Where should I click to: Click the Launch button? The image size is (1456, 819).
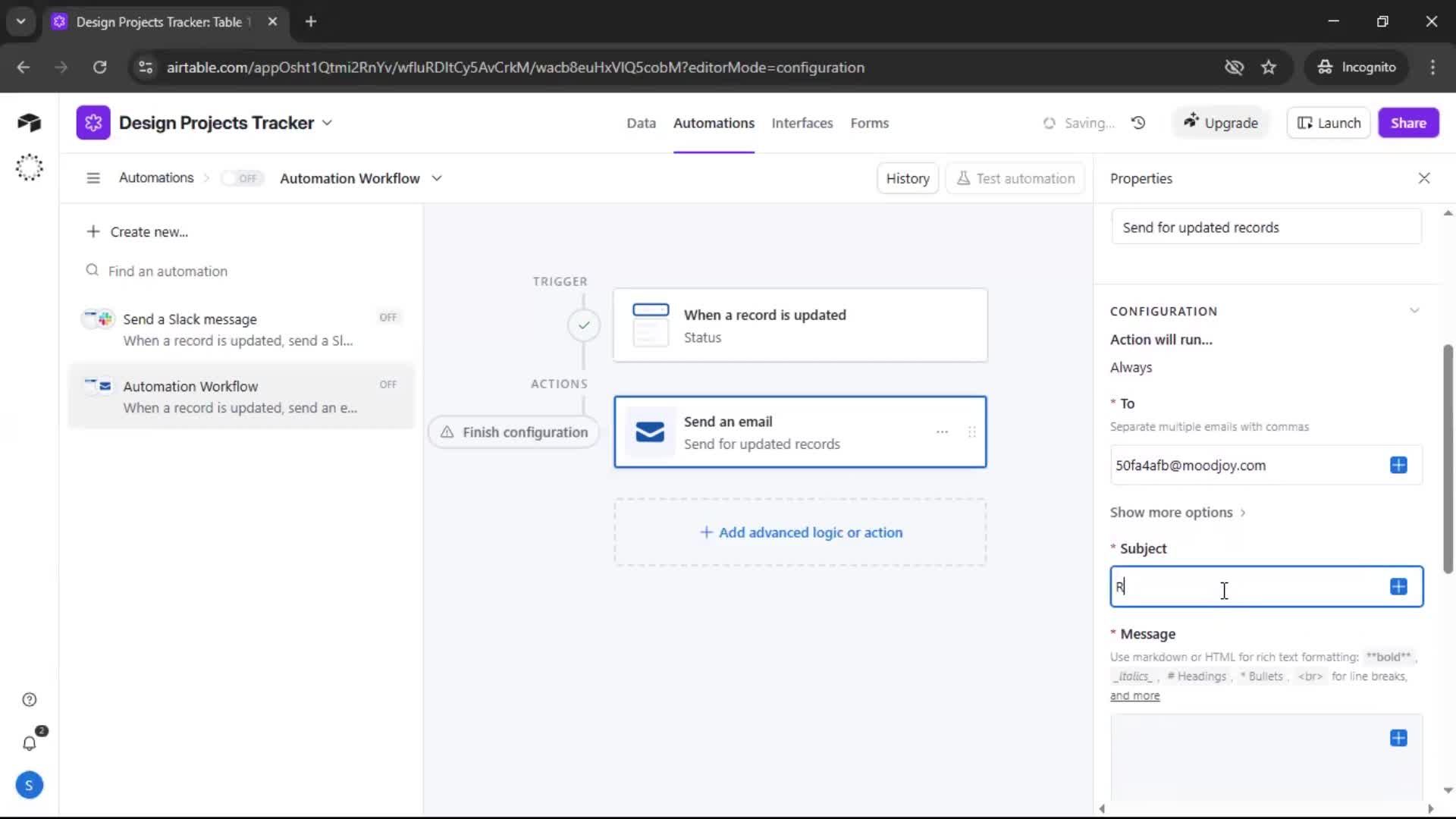(x=1329, y=123)
